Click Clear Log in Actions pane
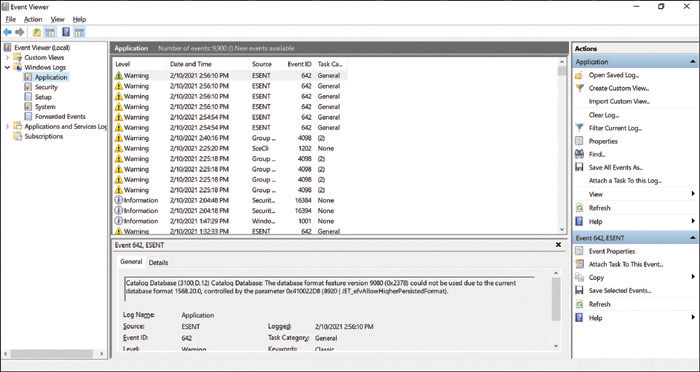Image resolution: width=700 pixels, height=372 pixels. [604, 115]
